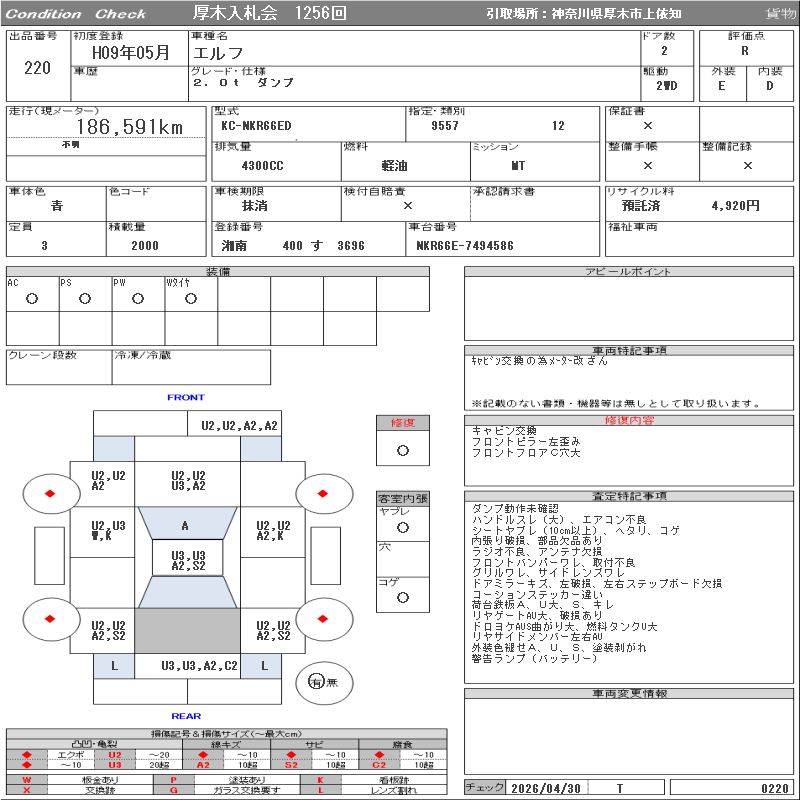Click the red C2 legend label
800x800 pixels.
(x=379, y=765)
